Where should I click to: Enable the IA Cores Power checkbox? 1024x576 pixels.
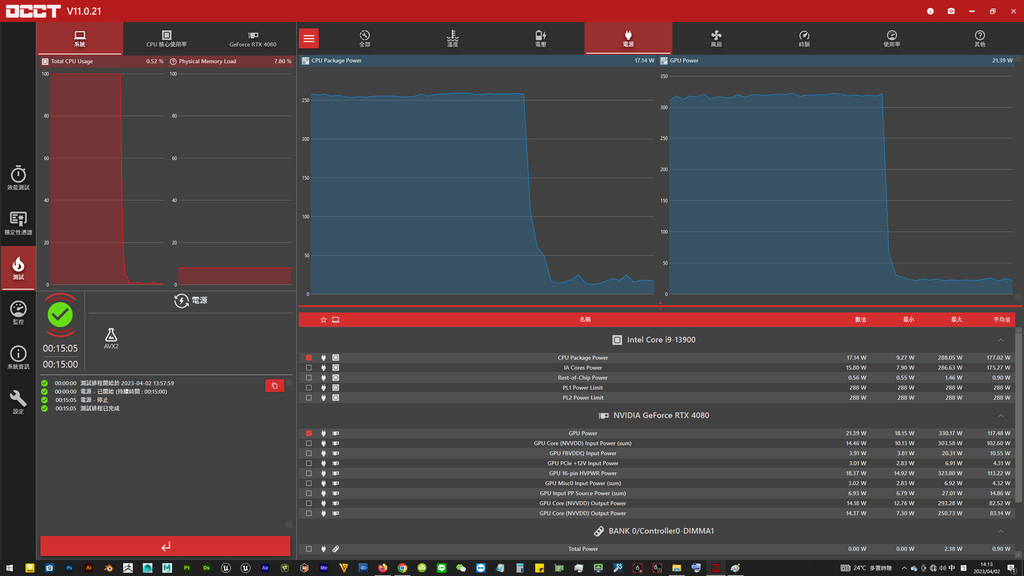coord(309,368)
